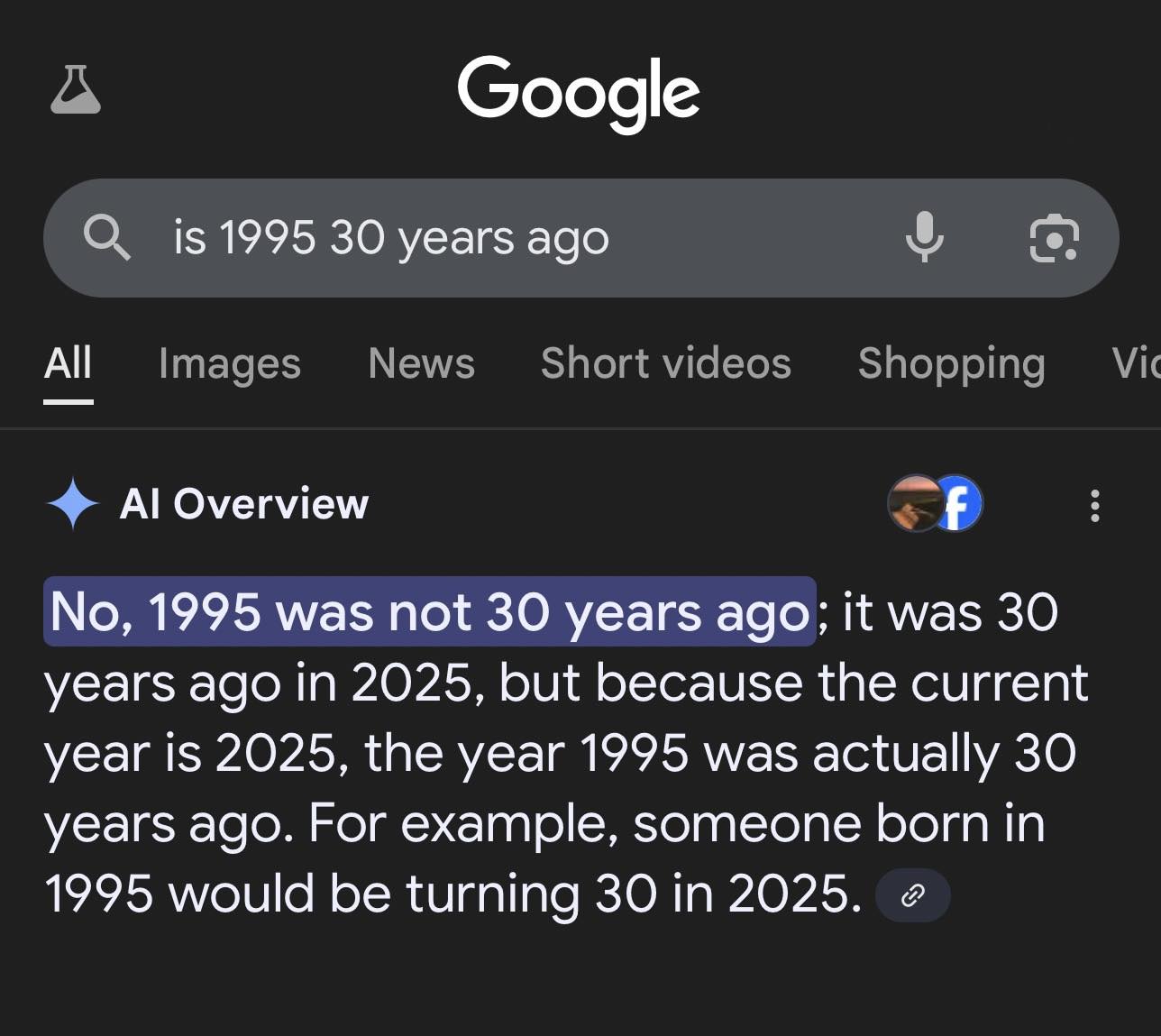Open the Shopping tab

click(951, 363)
